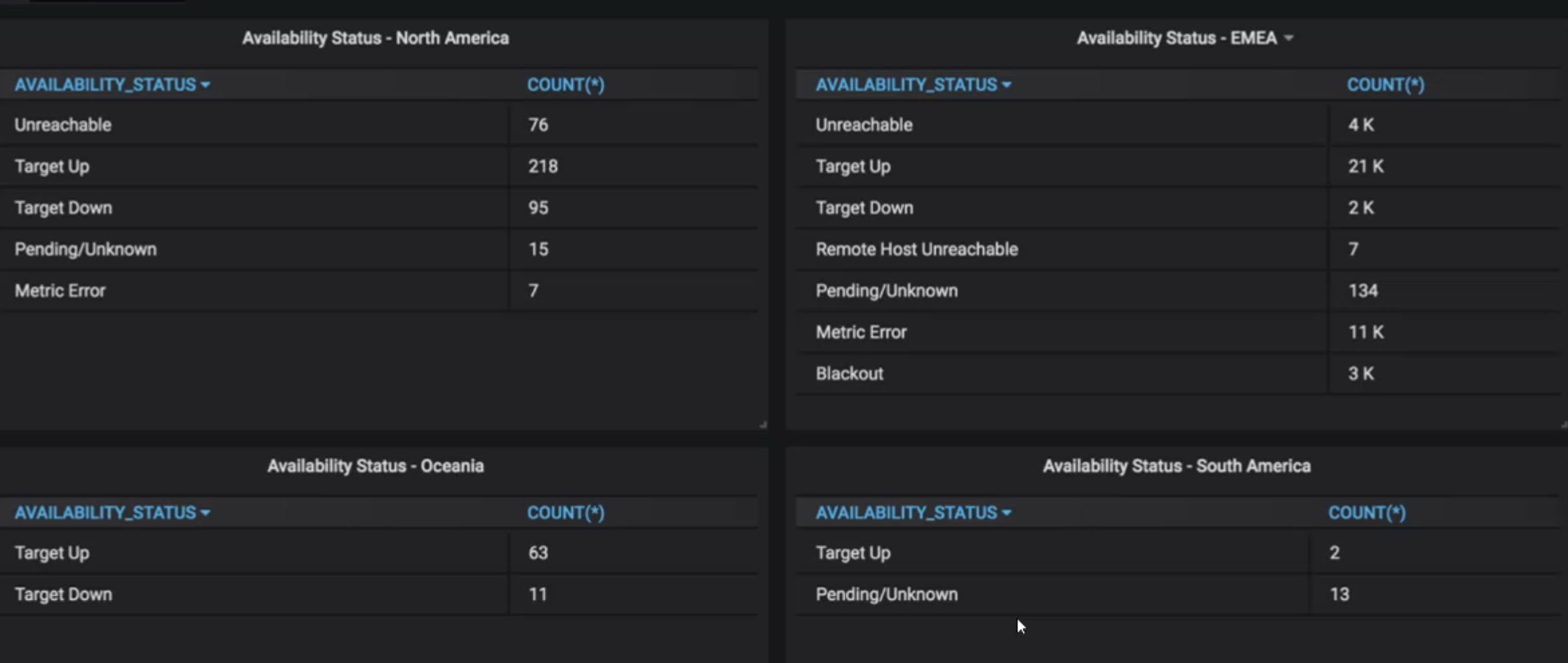Click the Target Up count 218 cell

(x=633, y=166)
